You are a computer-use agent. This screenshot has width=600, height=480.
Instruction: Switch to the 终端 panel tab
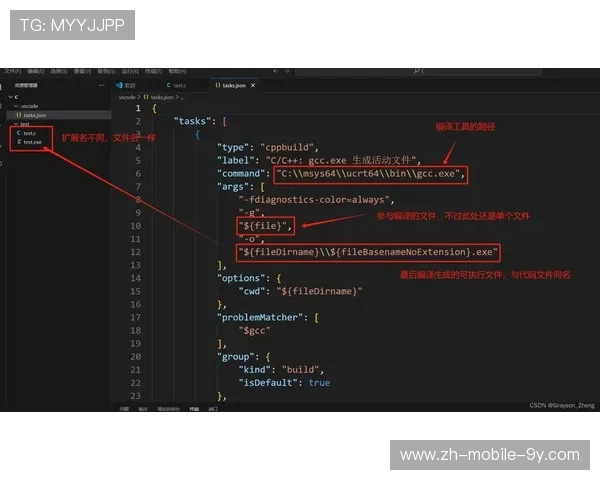pyautogui.click(x=193, y=408)
